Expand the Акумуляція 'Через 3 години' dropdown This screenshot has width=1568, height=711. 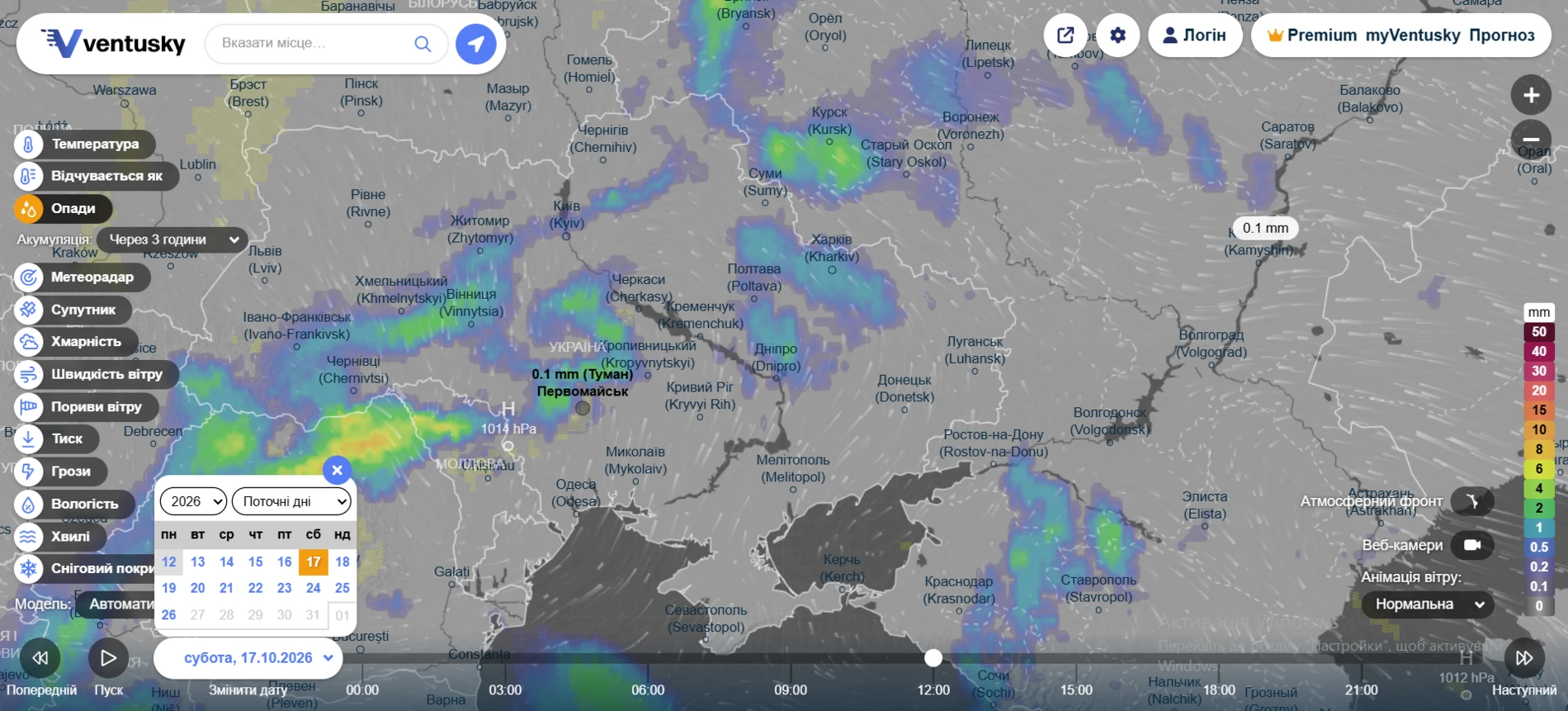click(172, 239)
